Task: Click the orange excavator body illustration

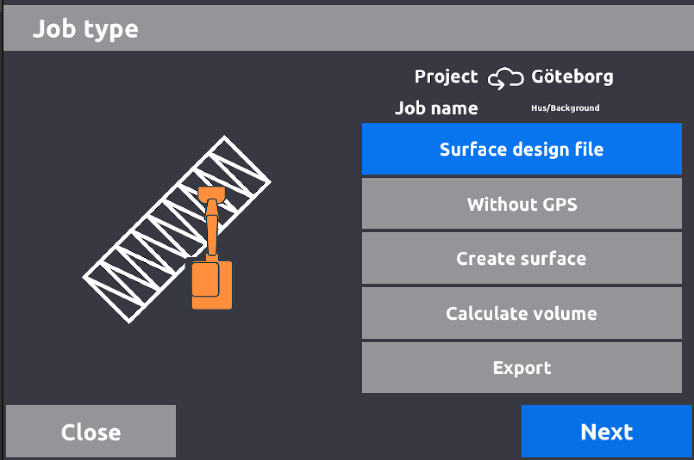Action: [x=211, y=284]
